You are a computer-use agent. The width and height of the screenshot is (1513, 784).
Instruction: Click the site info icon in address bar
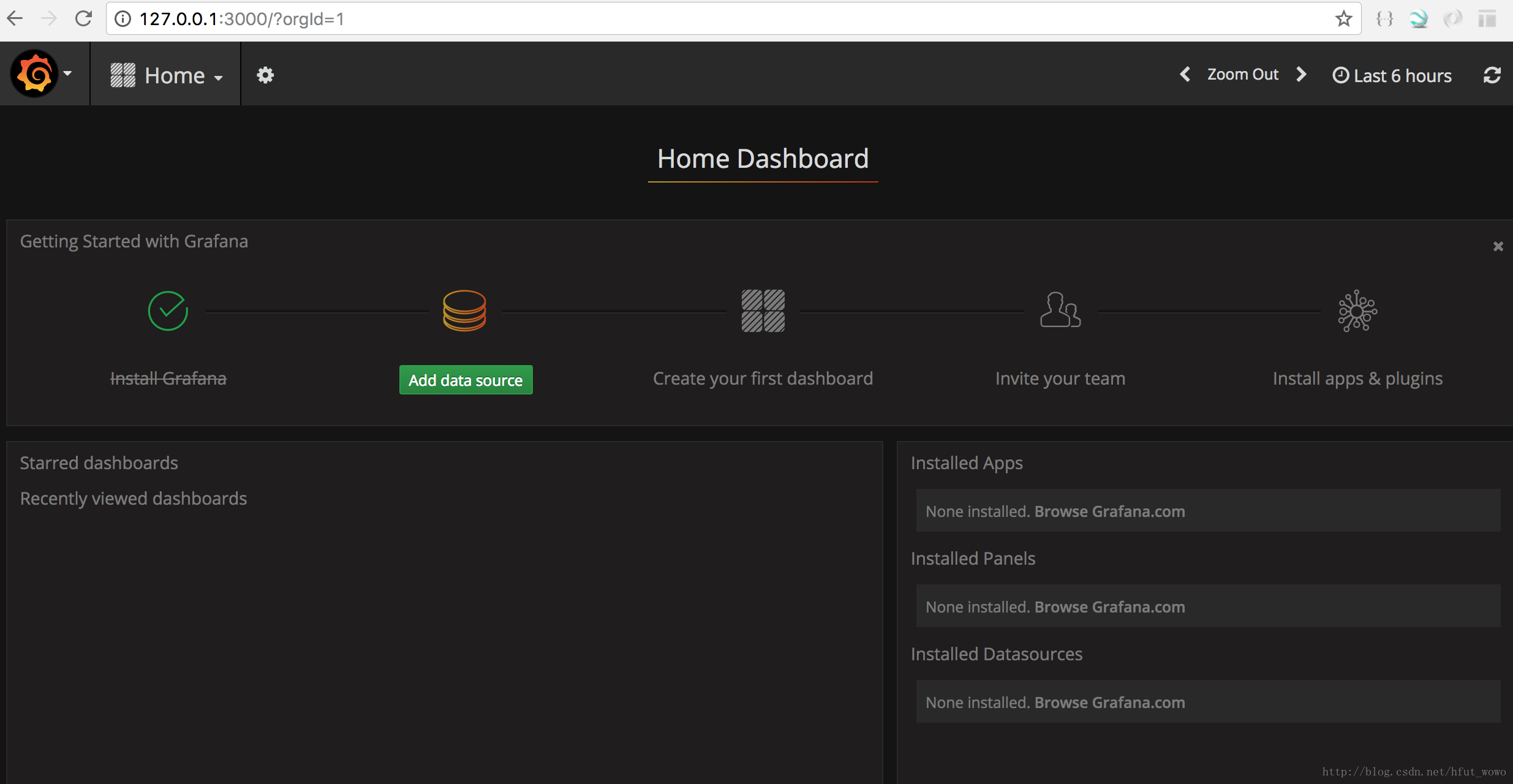(x=123, y=19)
